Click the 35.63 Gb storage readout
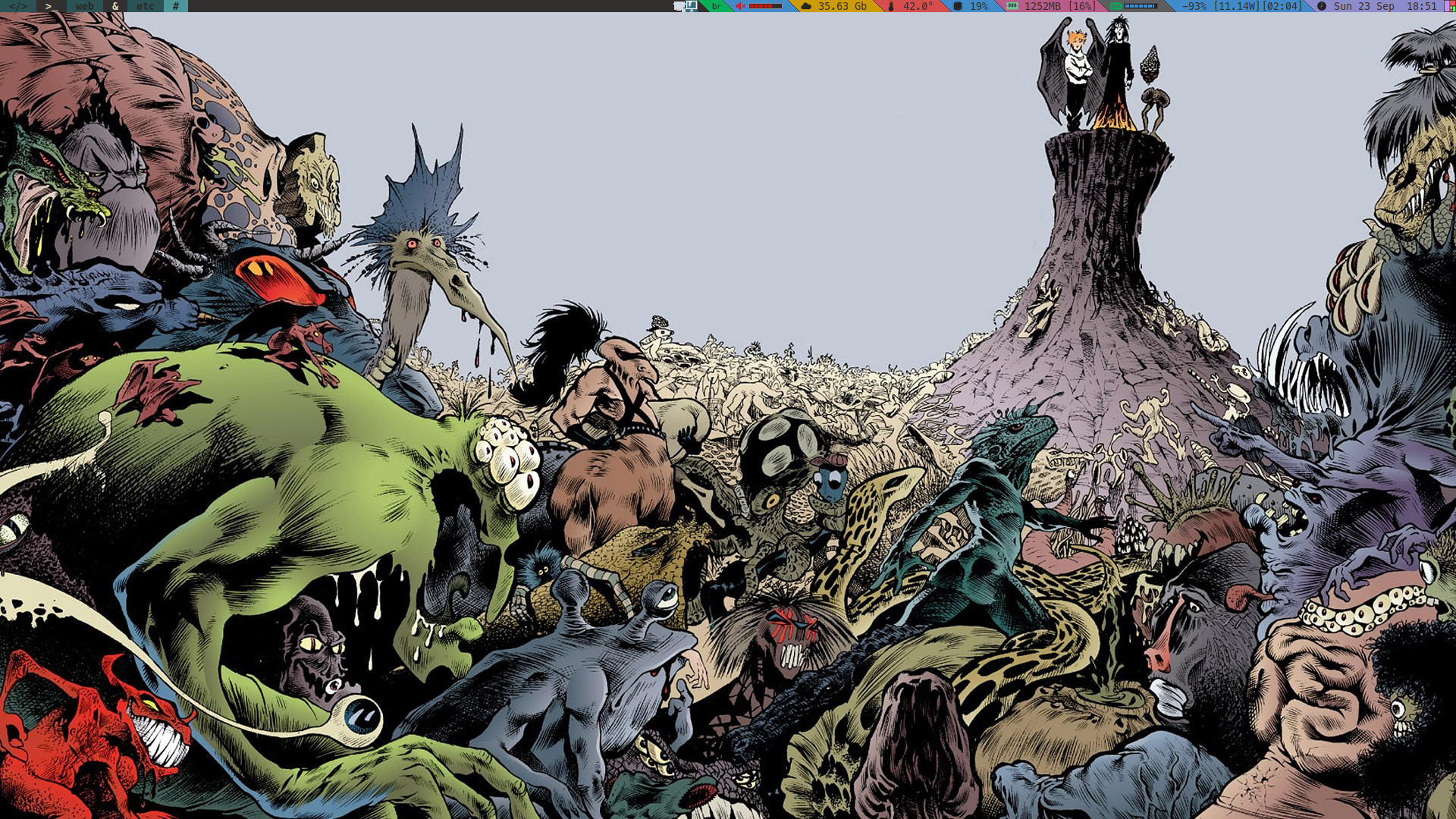Viewport: 1456px width, 819px height. point(842,6)
